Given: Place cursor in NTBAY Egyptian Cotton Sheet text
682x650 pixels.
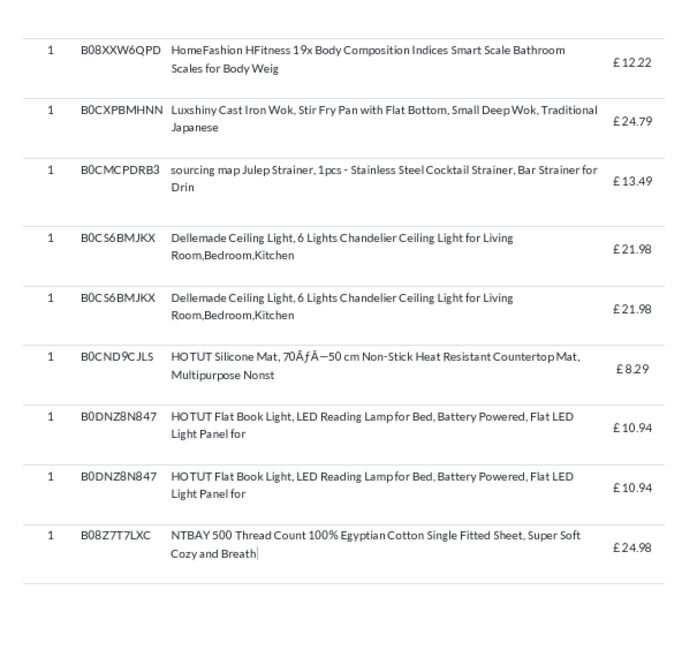Looking at the screenshot, I should pos(375,544).
